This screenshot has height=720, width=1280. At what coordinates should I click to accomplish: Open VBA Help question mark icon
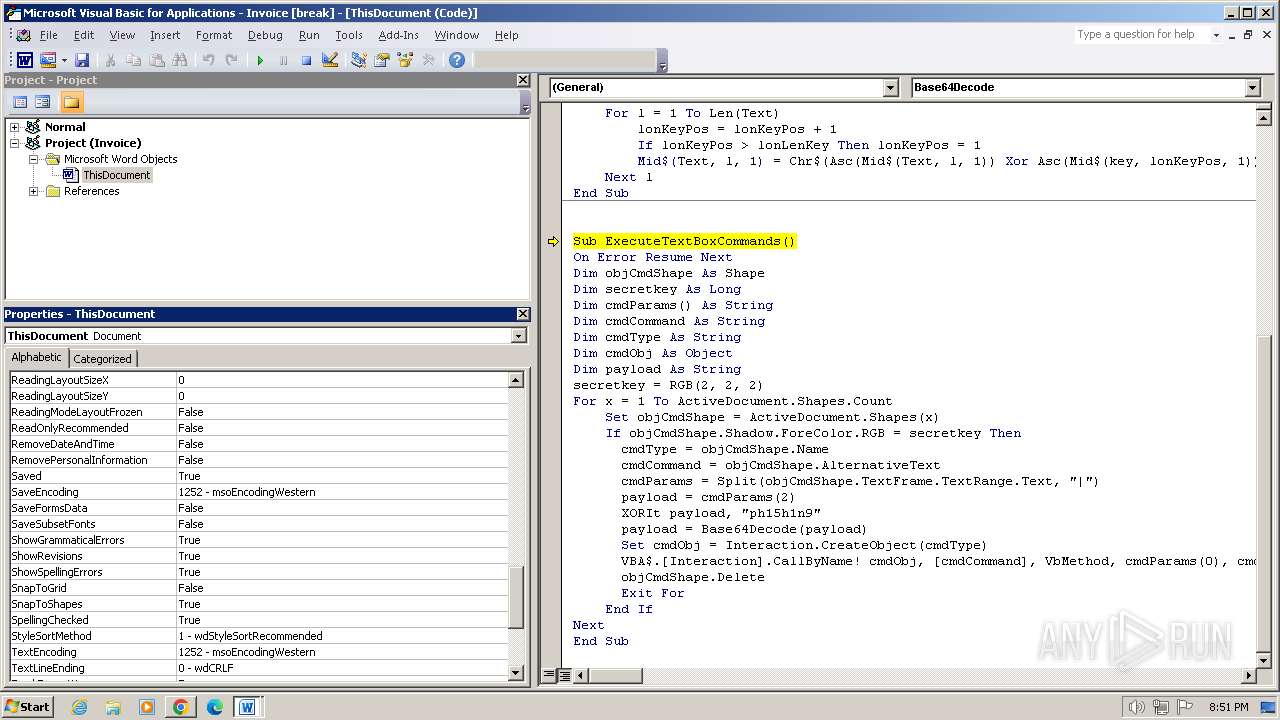[457, 60]
